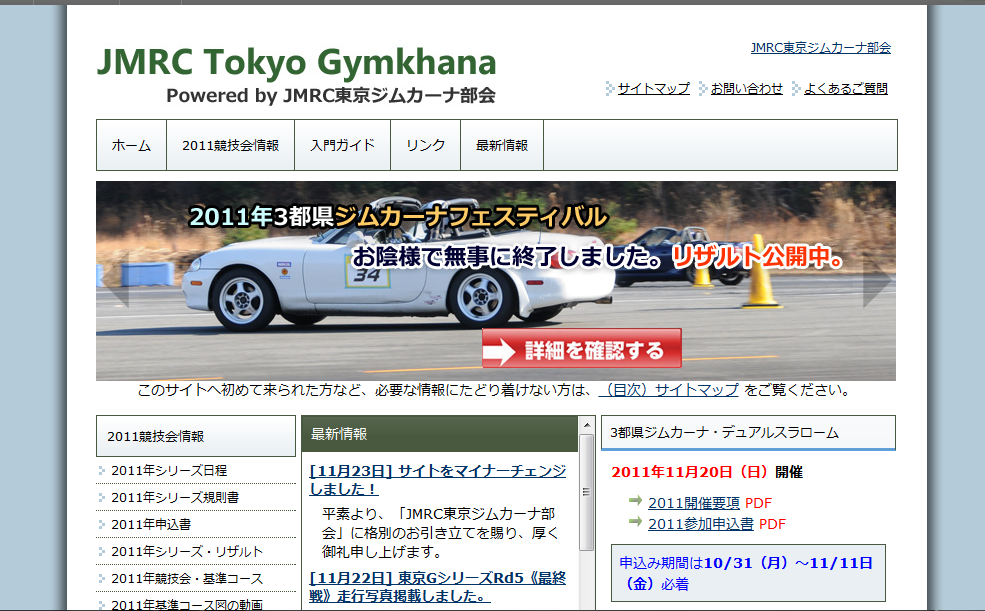The width and height of the screenshot is (985, 611).
Task: Click the bullet icon beside 2011年シリーズ日程
Action: (x=102, y=470)
